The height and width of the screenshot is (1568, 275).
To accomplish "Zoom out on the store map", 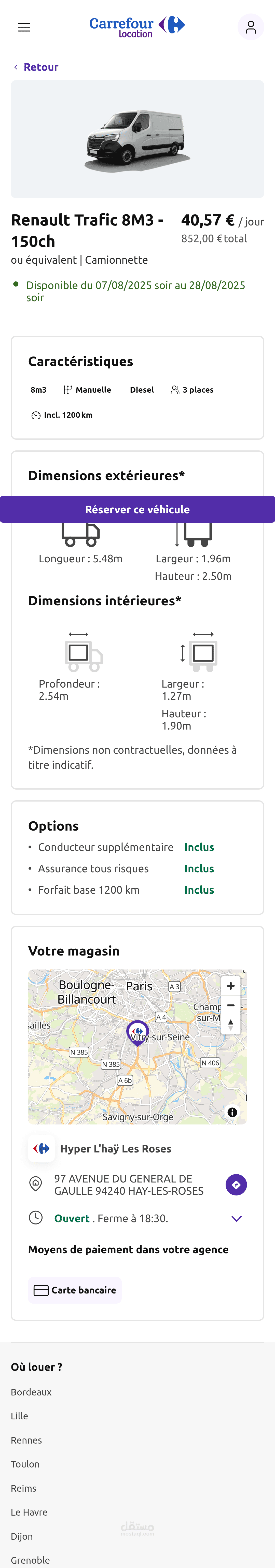I will (x=230, y=1005).
